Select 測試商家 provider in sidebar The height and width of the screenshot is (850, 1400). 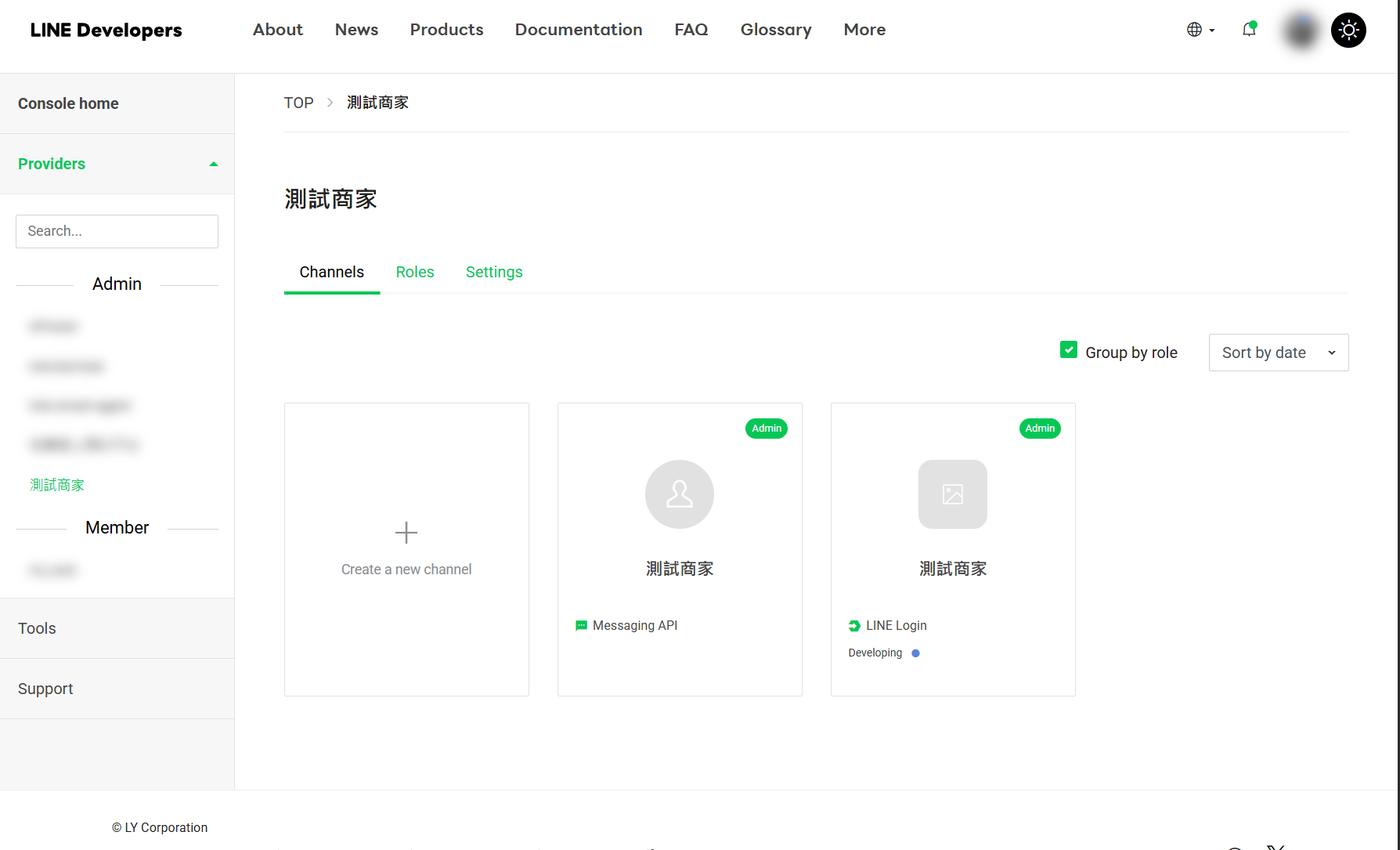57,485
